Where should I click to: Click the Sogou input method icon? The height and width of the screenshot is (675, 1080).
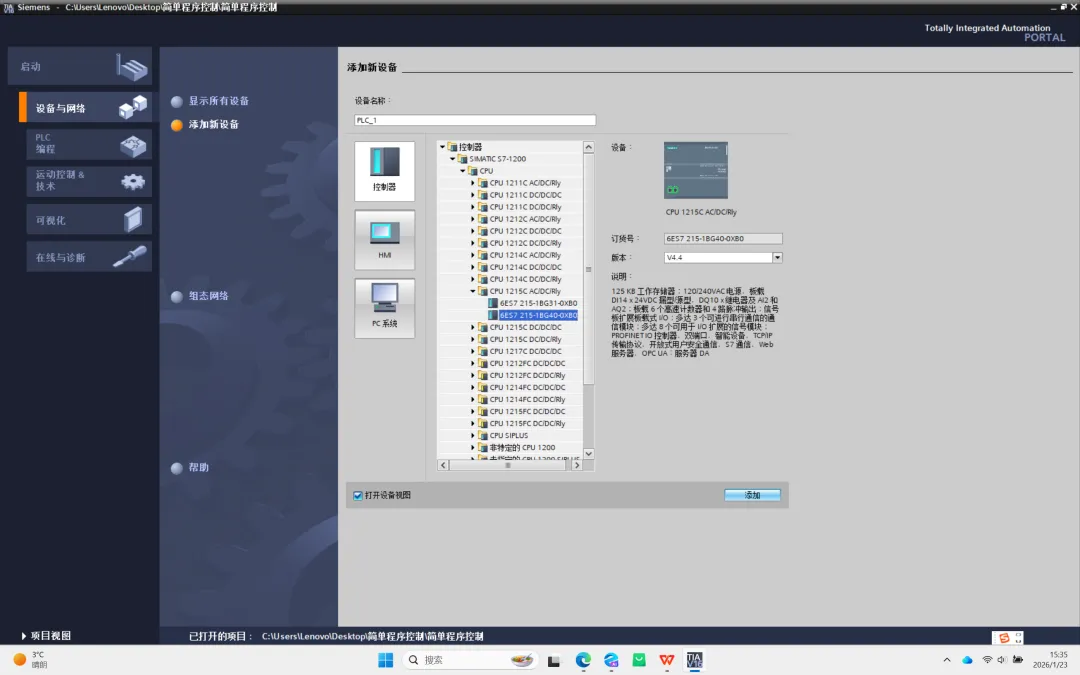[x=1004, y=638]
